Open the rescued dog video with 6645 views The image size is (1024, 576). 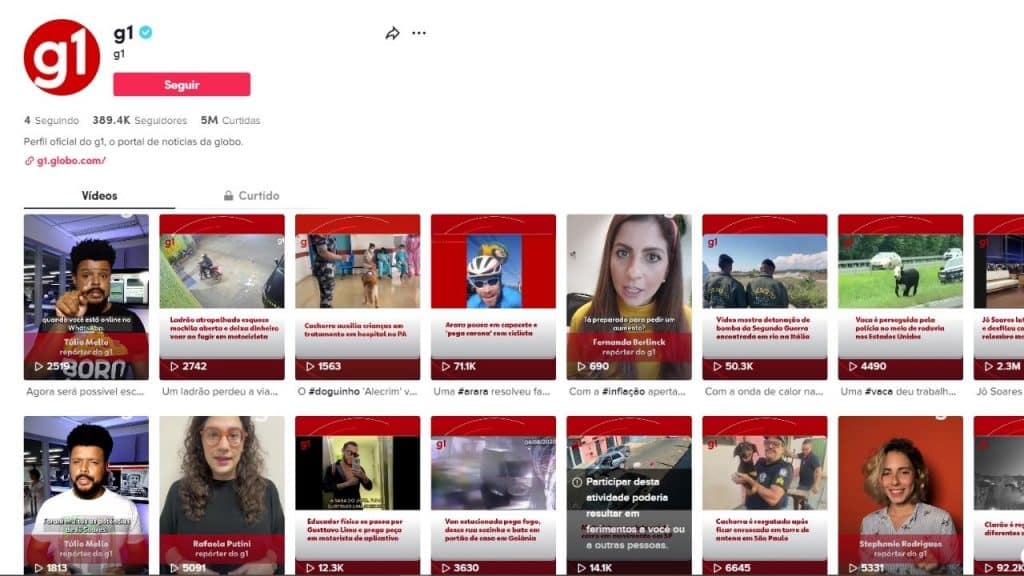(x=765, y=495)
